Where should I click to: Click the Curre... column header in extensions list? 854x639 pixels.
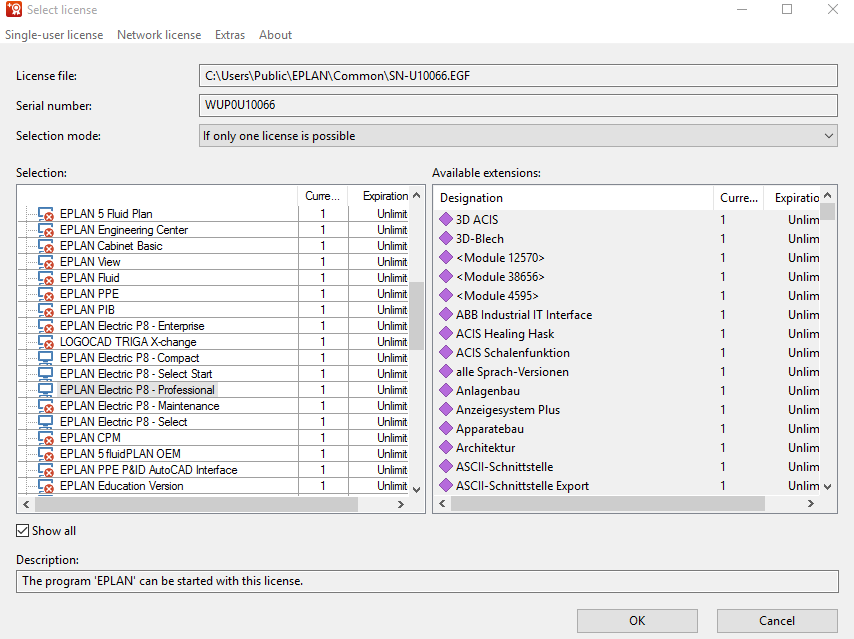click(x=739, y=198)
